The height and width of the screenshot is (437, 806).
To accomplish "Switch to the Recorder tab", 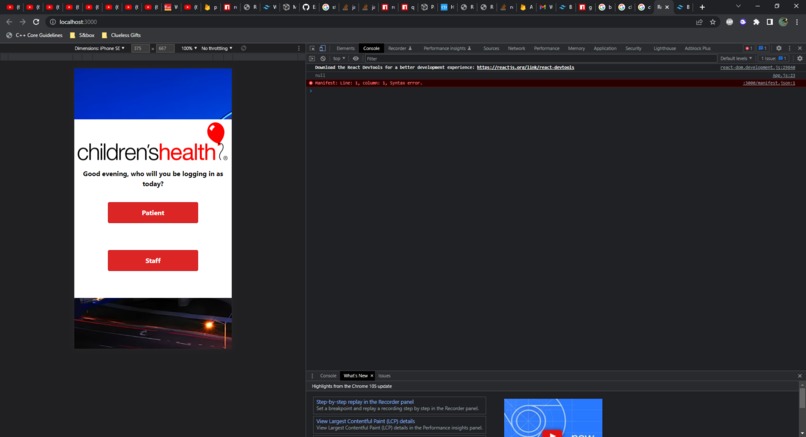I will (400, 48).
